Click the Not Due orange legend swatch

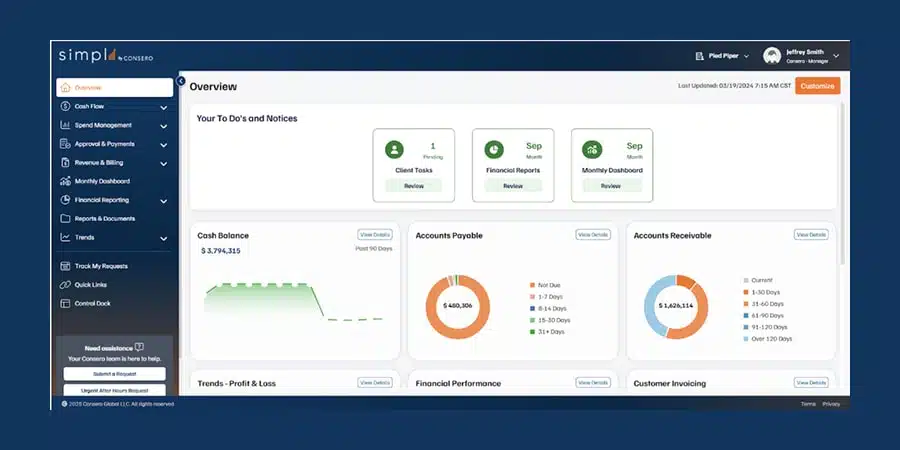pyautogui.click(x=533, y=285)
